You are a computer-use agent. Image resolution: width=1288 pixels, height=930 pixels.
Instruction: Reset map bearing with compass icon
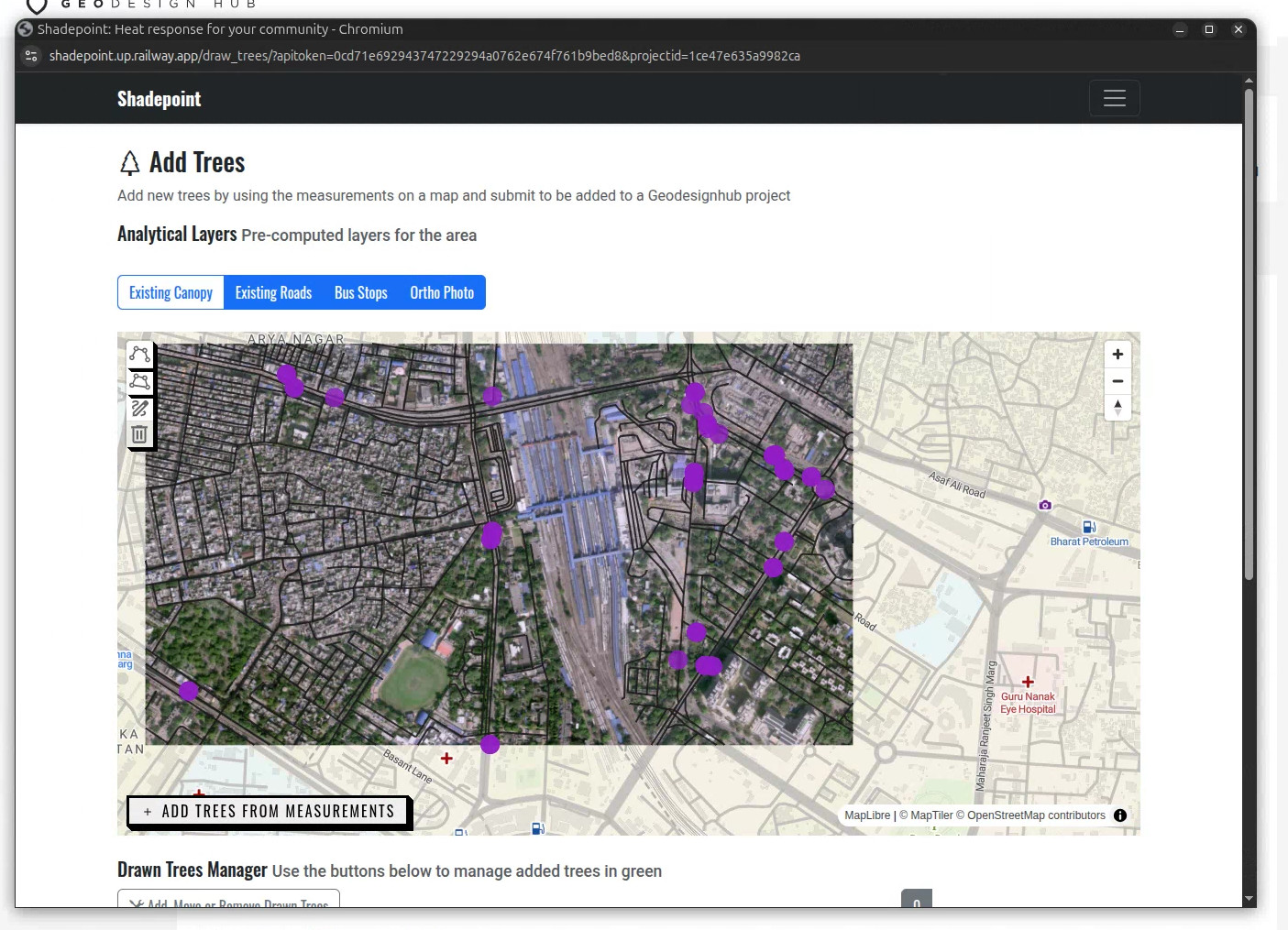coord(1117,407)
